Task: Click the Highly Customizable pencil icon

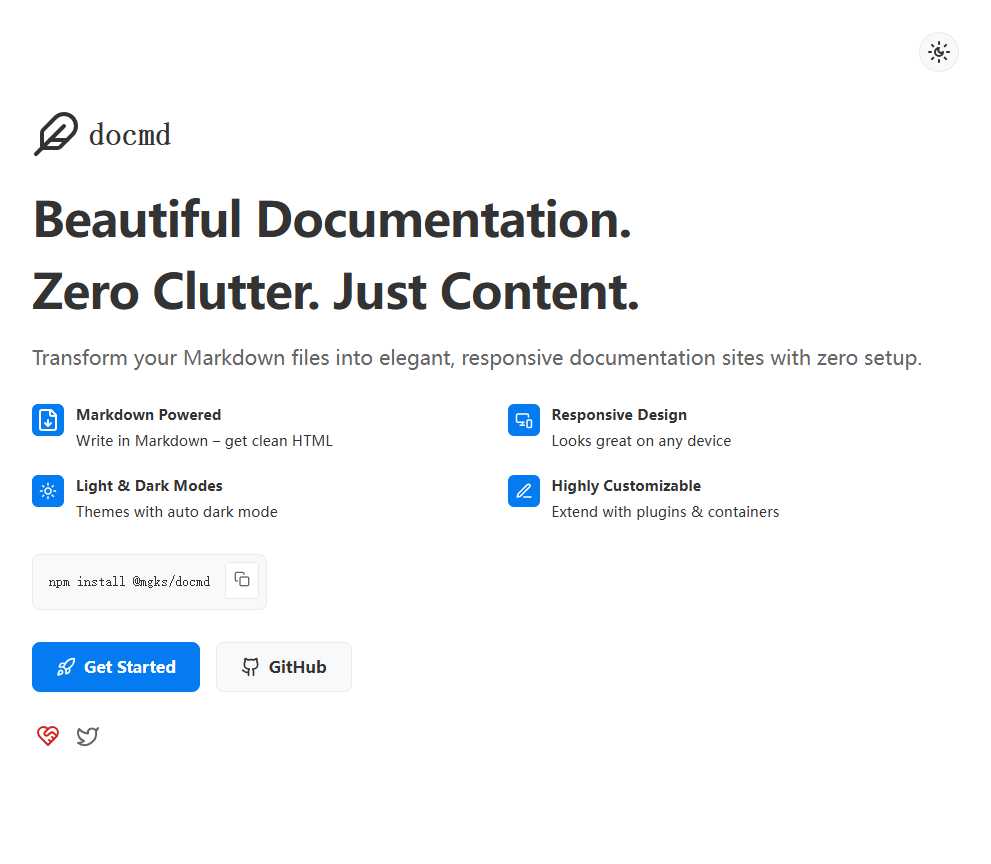Action: (523, 491)
